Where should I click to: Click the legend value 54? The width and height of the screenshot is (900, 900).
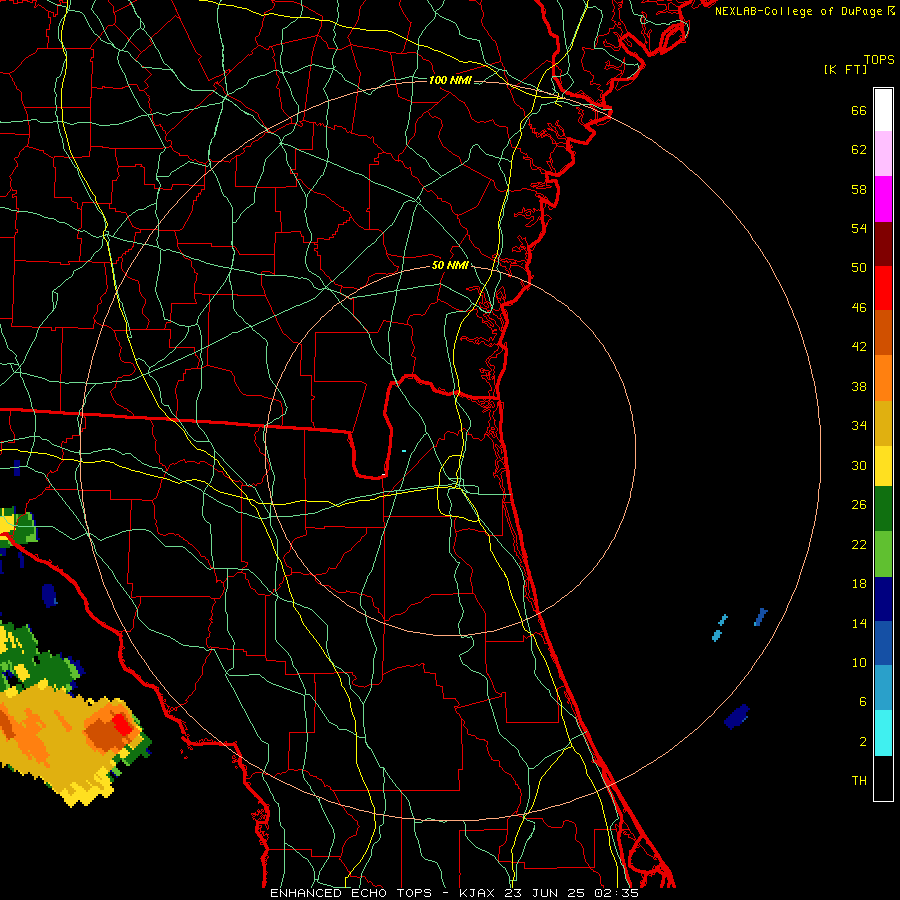point(859,228)
